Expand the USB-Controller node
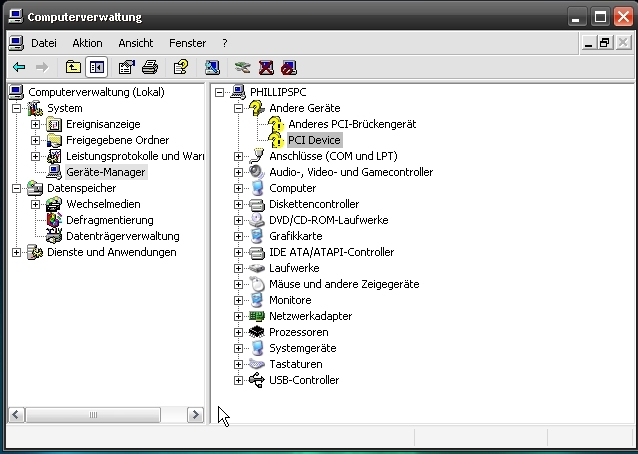This screenshot has width=638, height=454. click(x=238, y=380)
